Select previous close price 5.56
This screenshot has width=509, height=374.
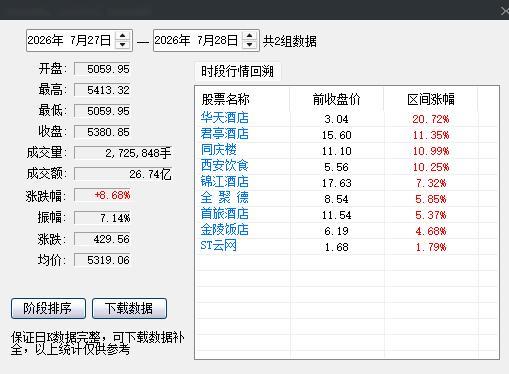(x=337, y=167)
